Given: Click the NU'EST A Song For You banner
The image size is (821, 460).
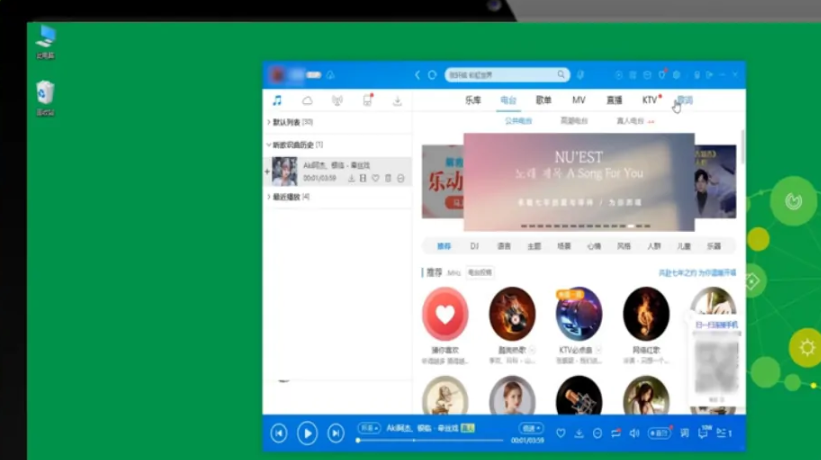Looking at the screenshot, I should [x=579, y=182].
